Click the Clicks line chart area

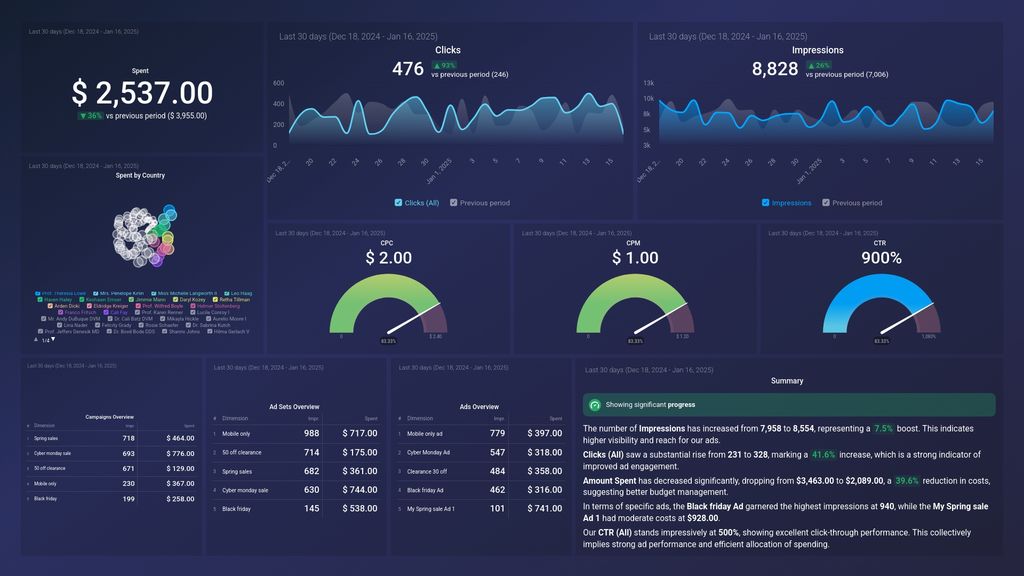coord(455,118)
